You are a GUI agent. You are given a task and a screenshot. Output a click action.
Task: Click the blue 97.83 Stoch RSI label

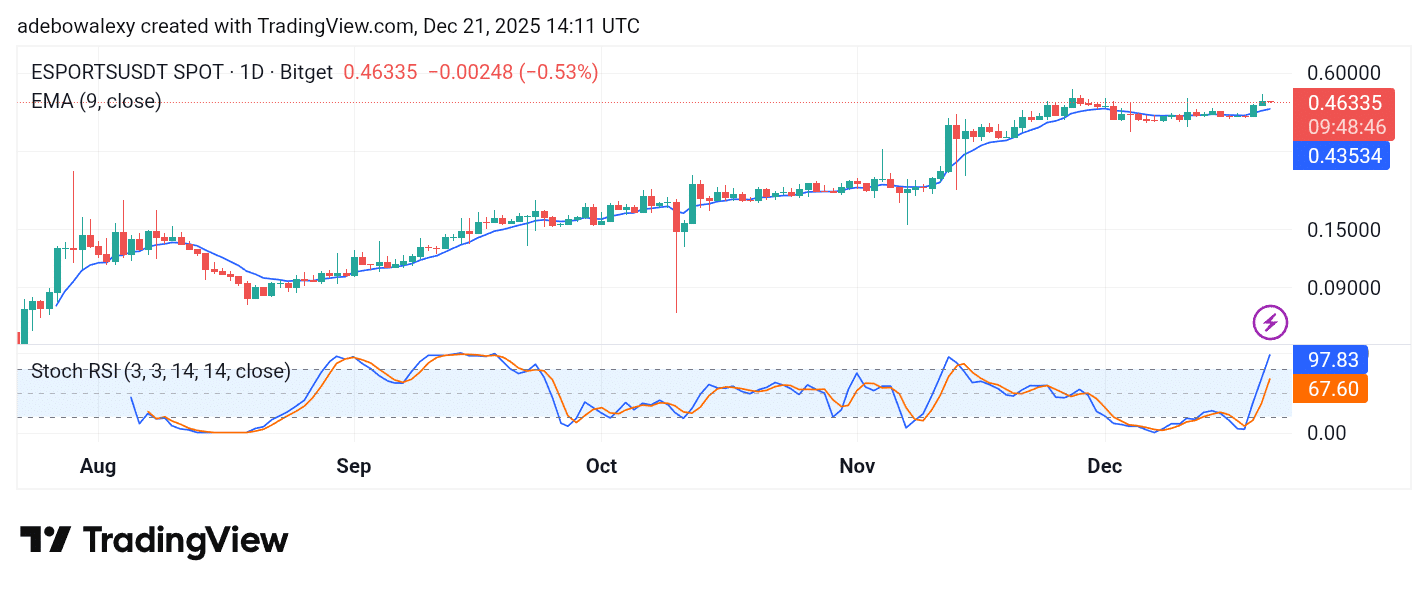click(x=1330, y=359)
